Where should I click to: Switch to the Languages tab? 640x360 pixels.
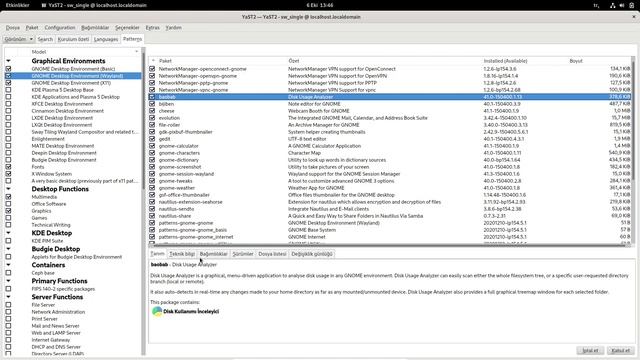pyautogui.click(x=106, y=39)
